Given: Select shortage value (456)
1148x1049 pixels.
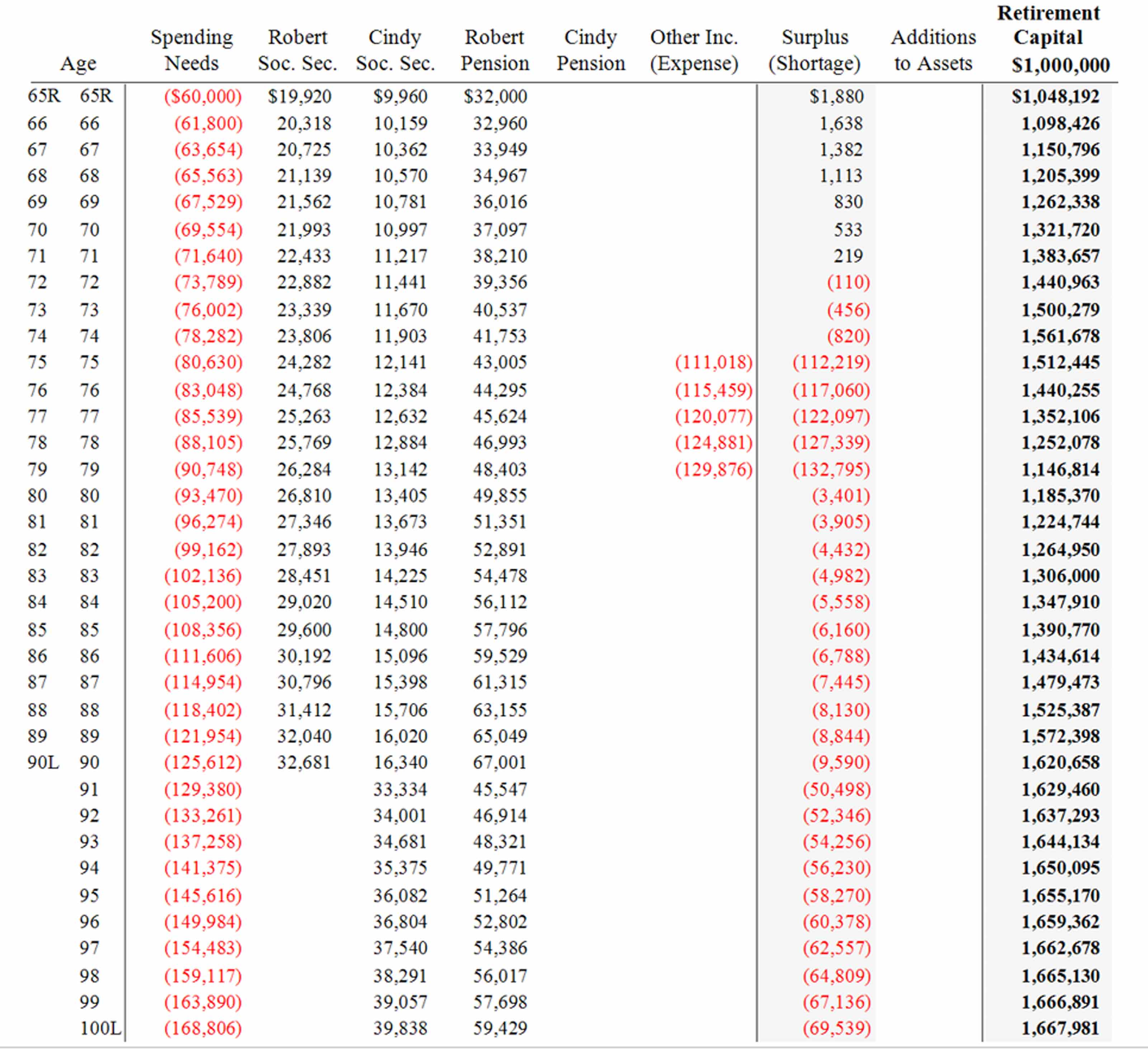Looking at the screenshot, I should point(848,310).
